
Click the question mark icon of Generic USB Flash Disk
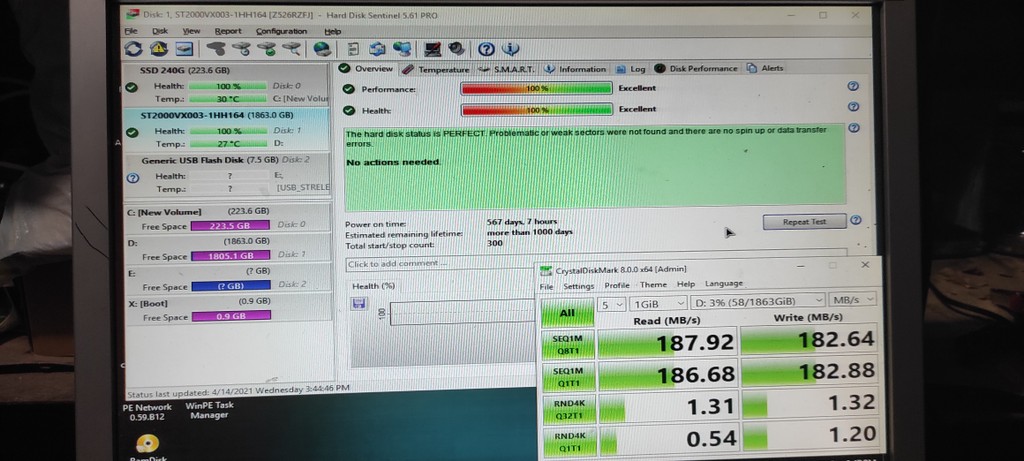pyautogui.click(x=133, y=178)
